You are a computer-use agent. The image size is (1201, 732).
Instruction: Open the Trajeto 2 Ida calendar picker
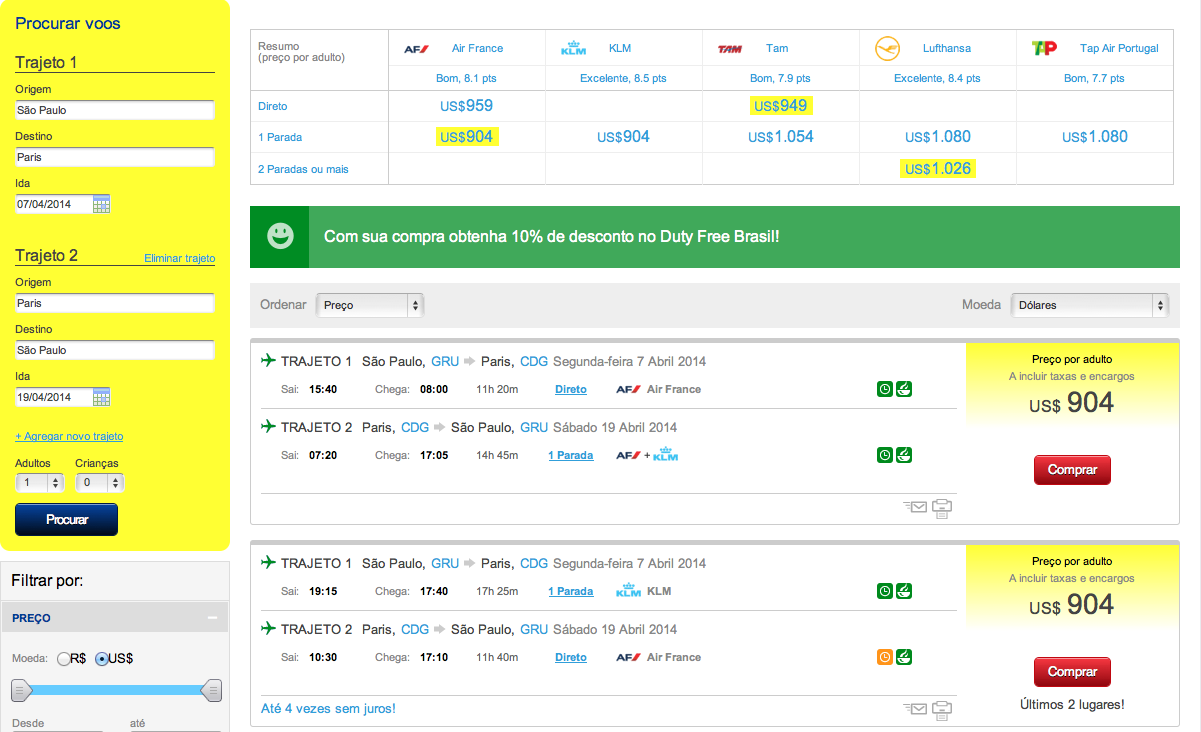(101, 397)
